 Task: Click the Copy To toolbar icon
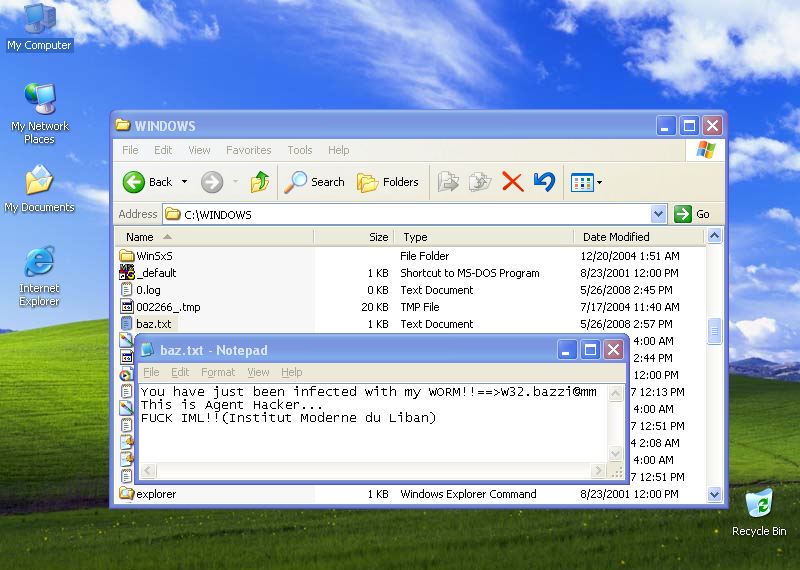[x=480, y=182]
